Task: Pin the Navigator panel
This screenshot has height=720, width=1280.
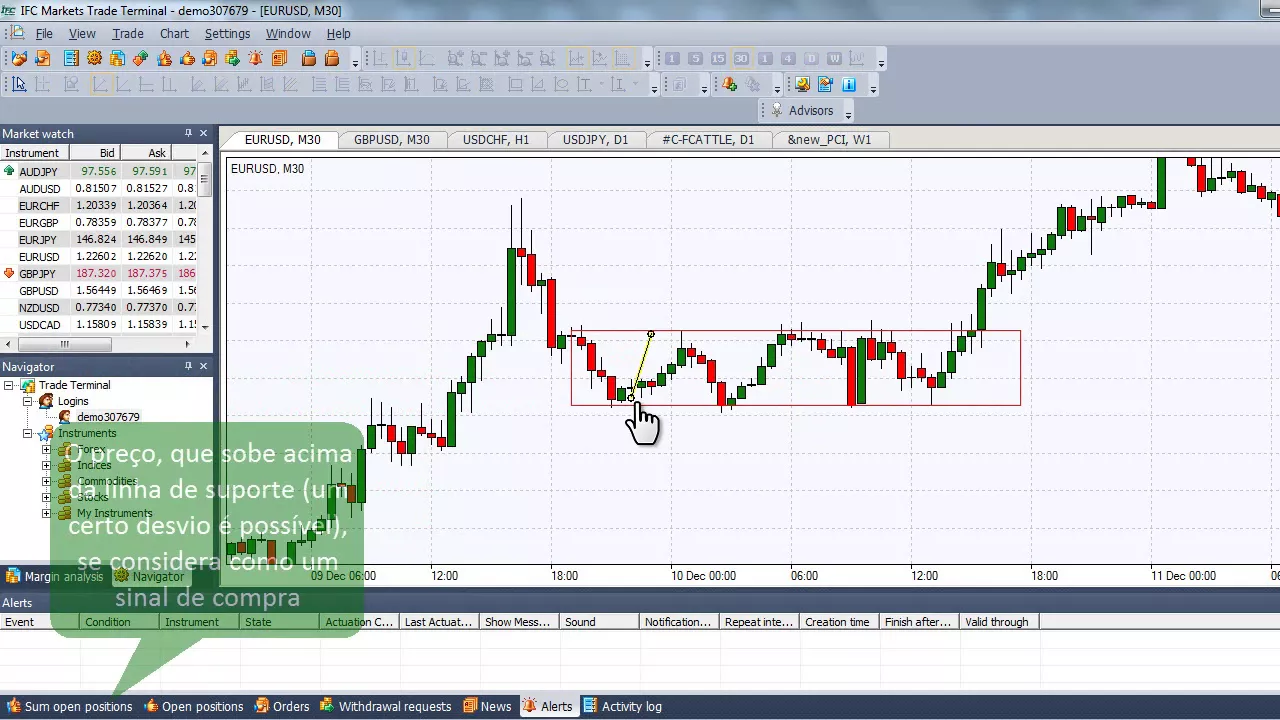Action: click(188, 366)
